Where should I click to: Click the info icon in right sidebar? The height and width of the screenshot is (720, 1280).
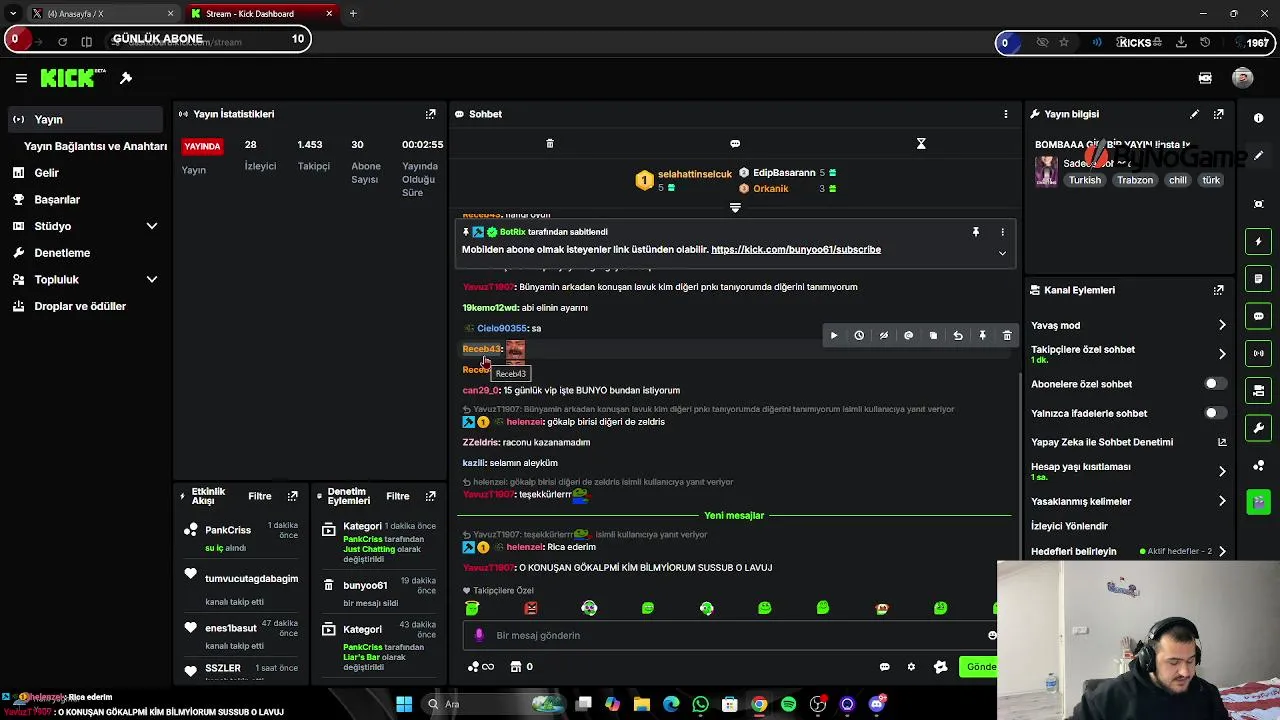tap(1258, 118)
